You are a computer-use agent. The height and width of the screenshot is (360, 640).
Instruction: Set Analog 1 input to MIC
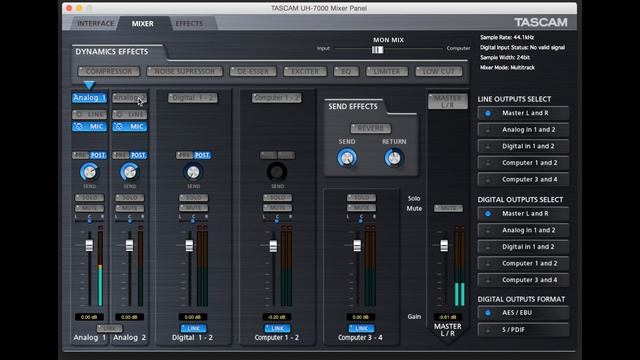point(89,127)
